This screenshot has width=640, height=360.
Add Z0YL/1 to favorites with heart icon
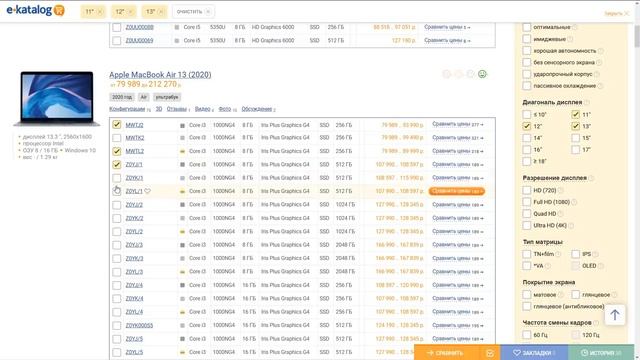pyautogui.click(x=147, y=191)
